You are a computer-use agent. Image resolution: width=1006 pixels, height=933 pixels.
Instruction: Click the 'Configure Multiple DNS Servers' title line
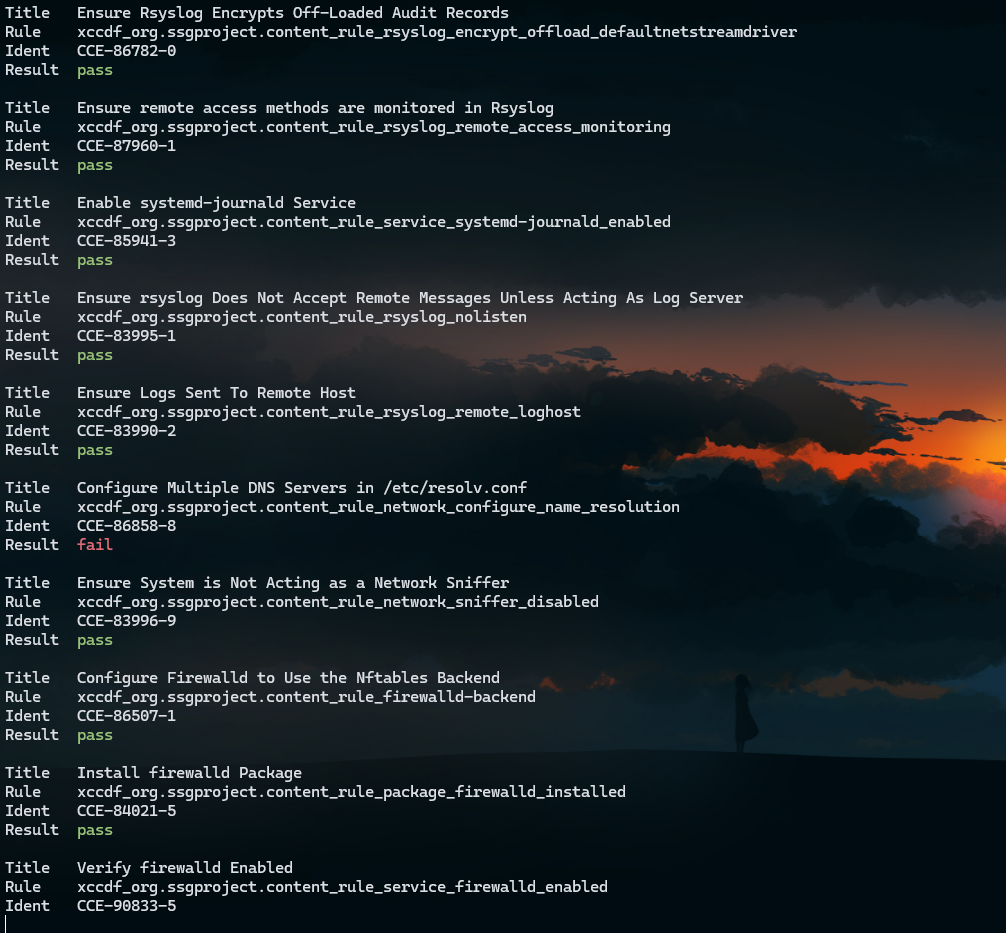pyautogui.click(x=301, y=488)
